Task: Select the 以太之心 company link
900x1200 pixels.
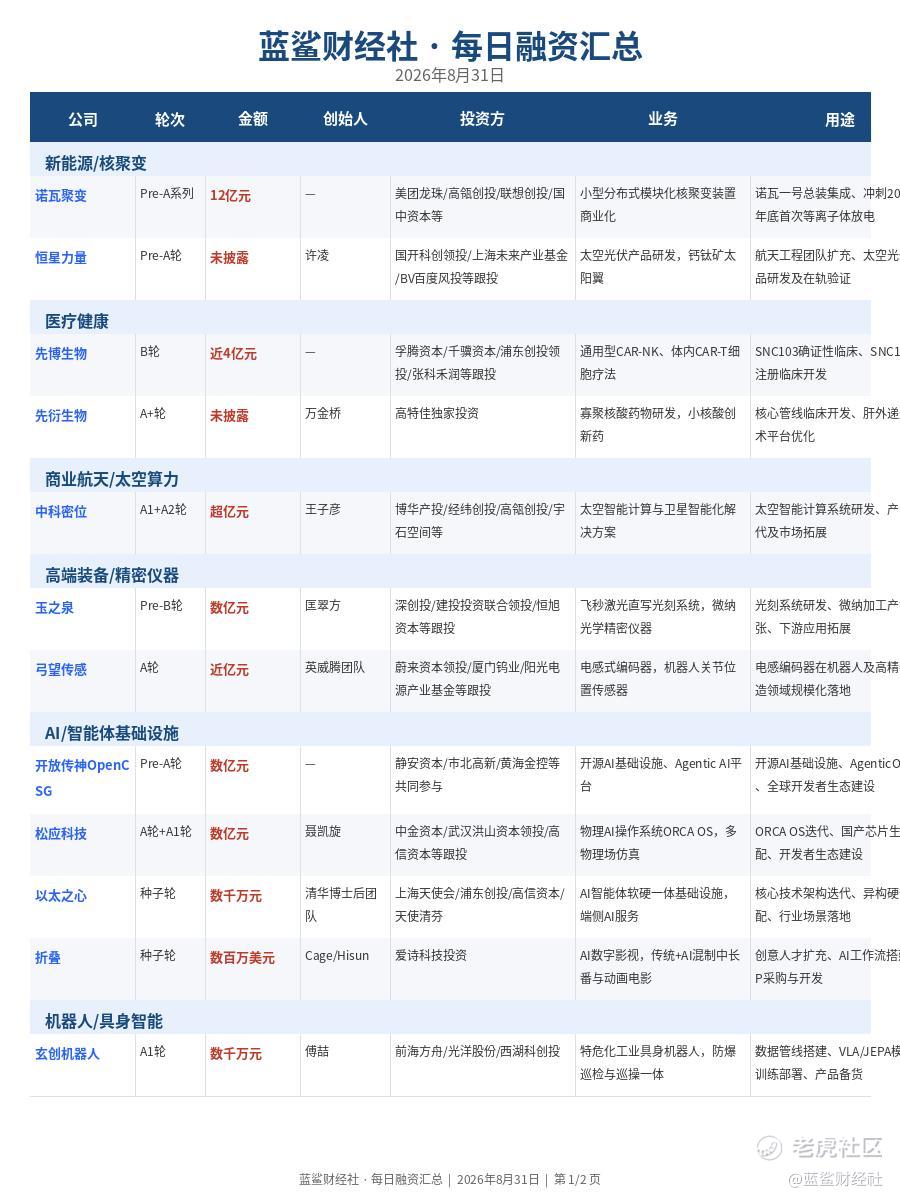Action: click(61, 896)
